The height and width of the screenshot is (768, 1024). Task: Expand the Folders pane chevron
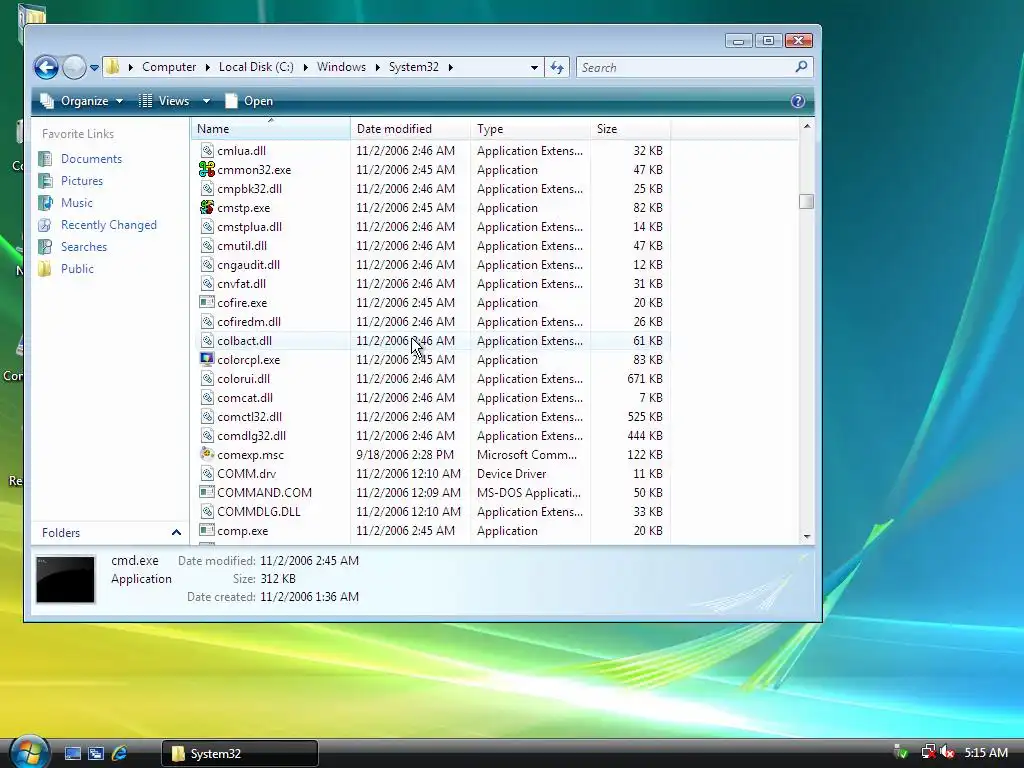176,533
